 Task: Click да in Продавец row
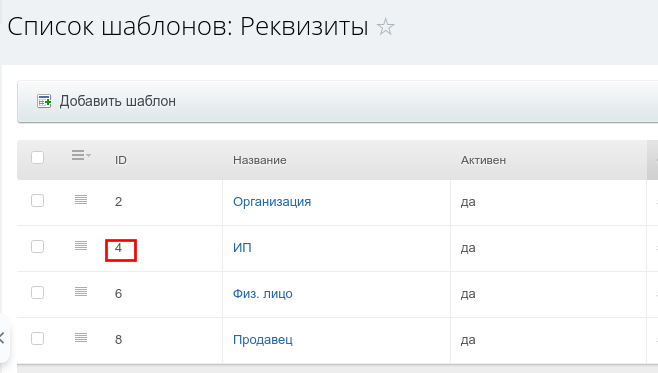(x=468, y=339)
